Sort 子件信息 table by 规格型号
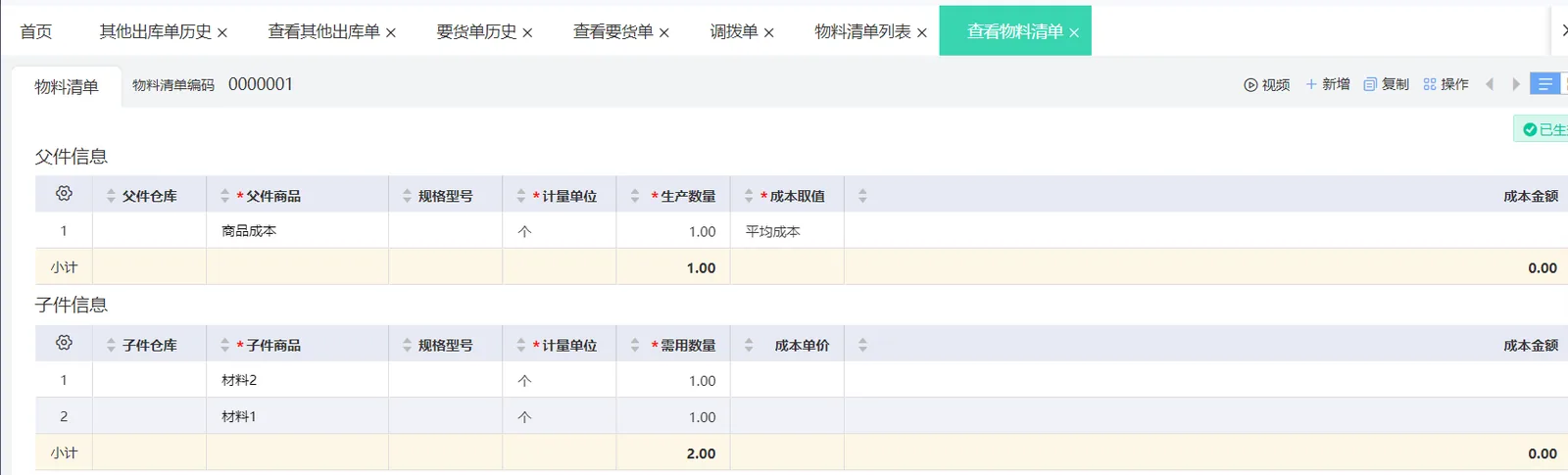Screen dimensions: 1568x475 [x=407, y=345]
